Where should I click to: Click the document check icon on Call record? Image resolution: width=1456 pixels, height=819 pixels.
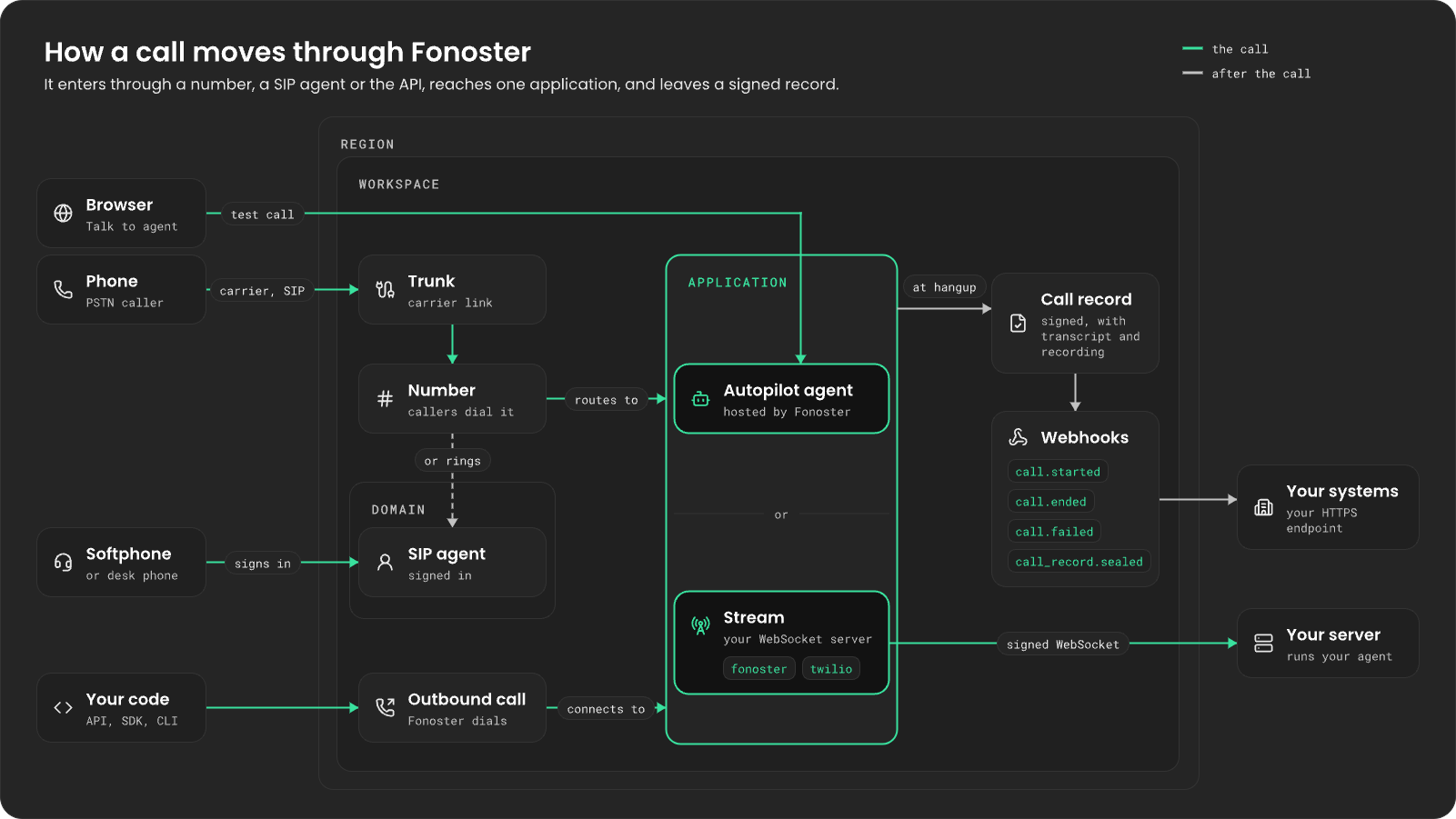point(1018,323)
